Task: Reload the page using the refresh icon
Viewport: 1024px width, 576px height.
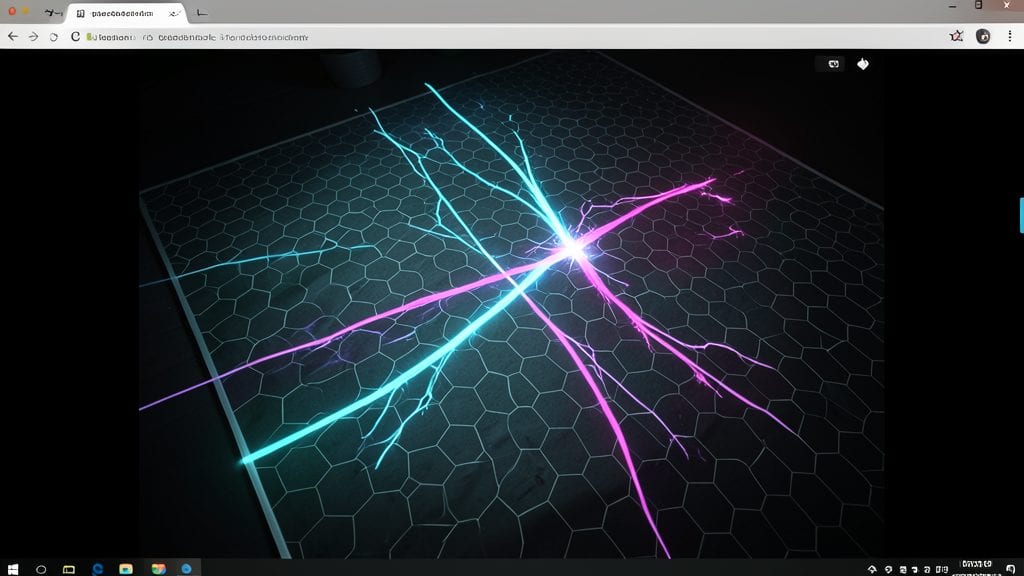Action: click(54, 37)
